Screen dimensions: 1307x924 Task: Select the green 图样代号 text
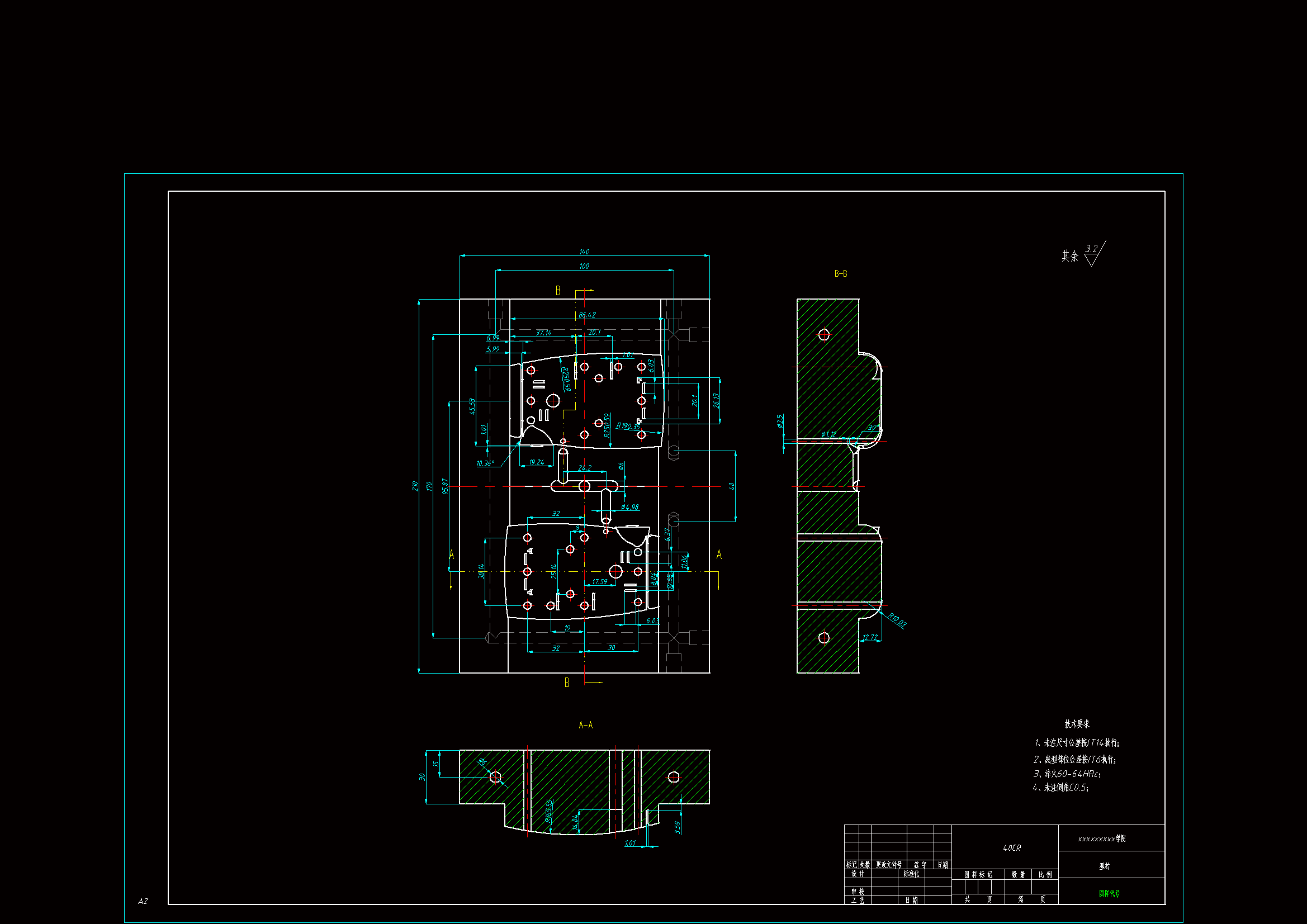[1109, 893]
